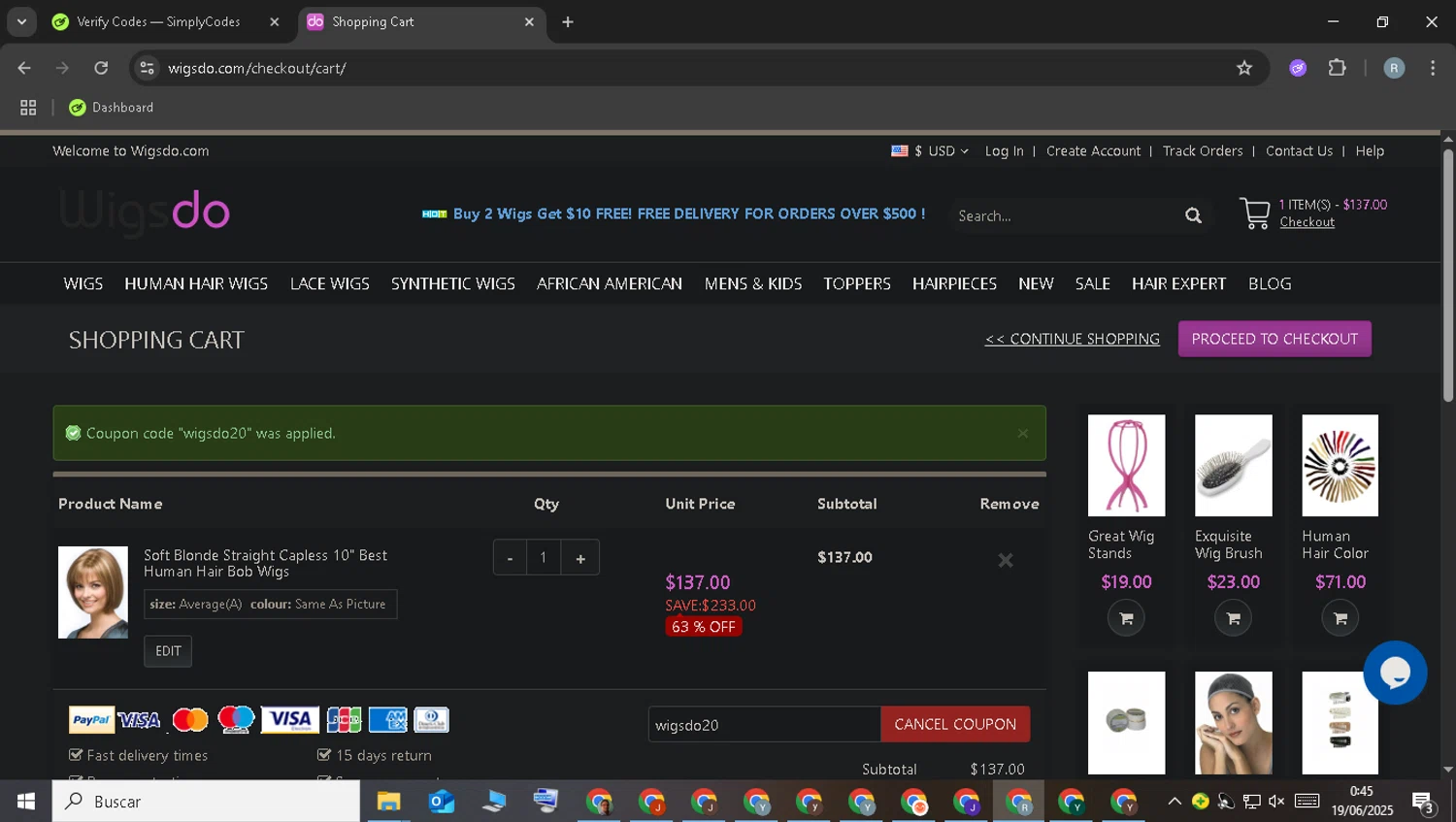Click the Wigsdo logo
The height and width of the screenshot is (822, 1456).
145,212
